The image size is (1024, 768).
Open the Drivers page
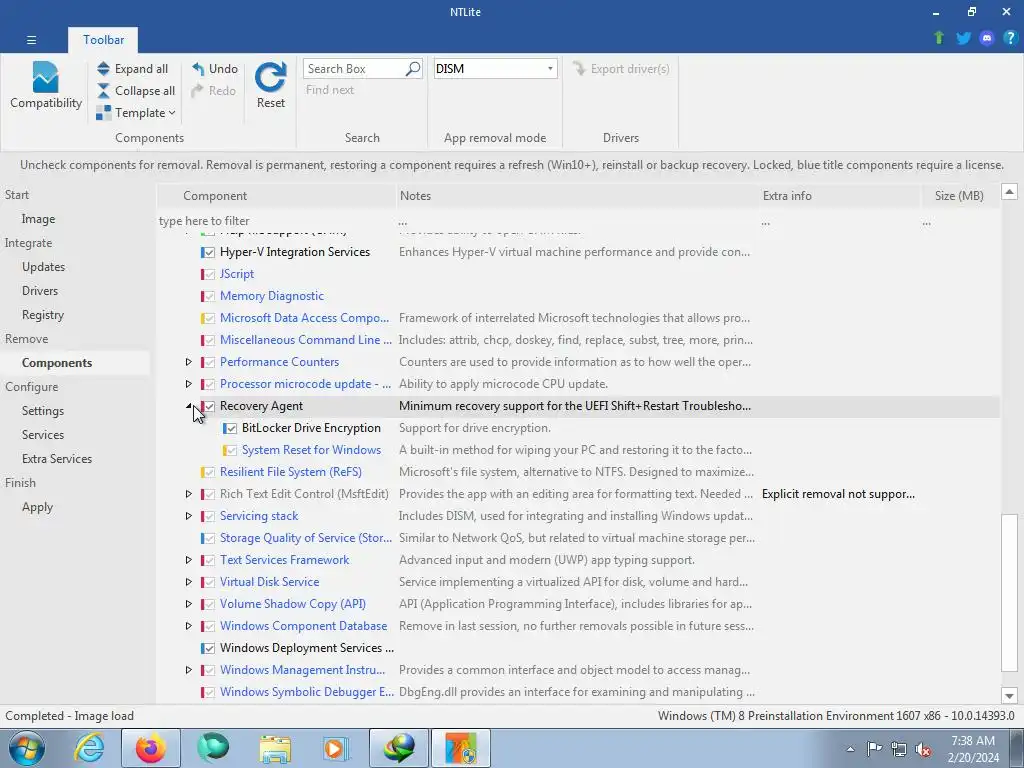(x=40, y=291)
